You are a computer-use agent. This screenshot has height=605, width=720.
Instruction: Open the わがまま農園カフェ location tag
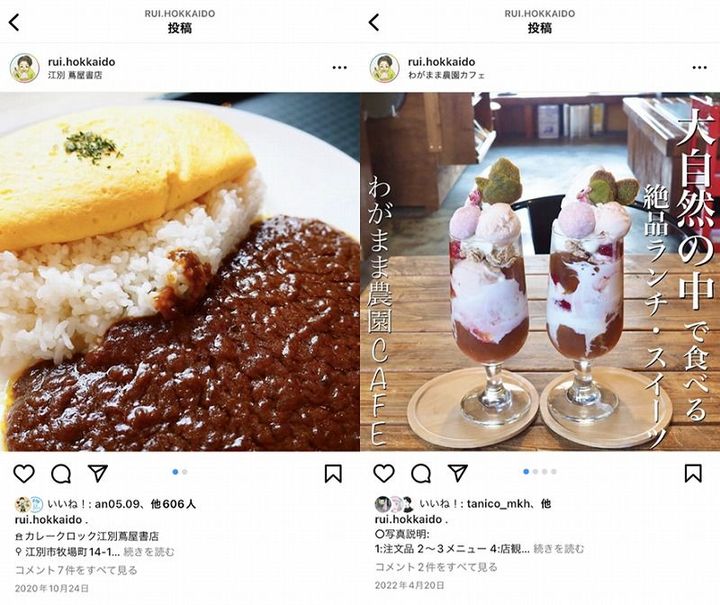[446, 75]
